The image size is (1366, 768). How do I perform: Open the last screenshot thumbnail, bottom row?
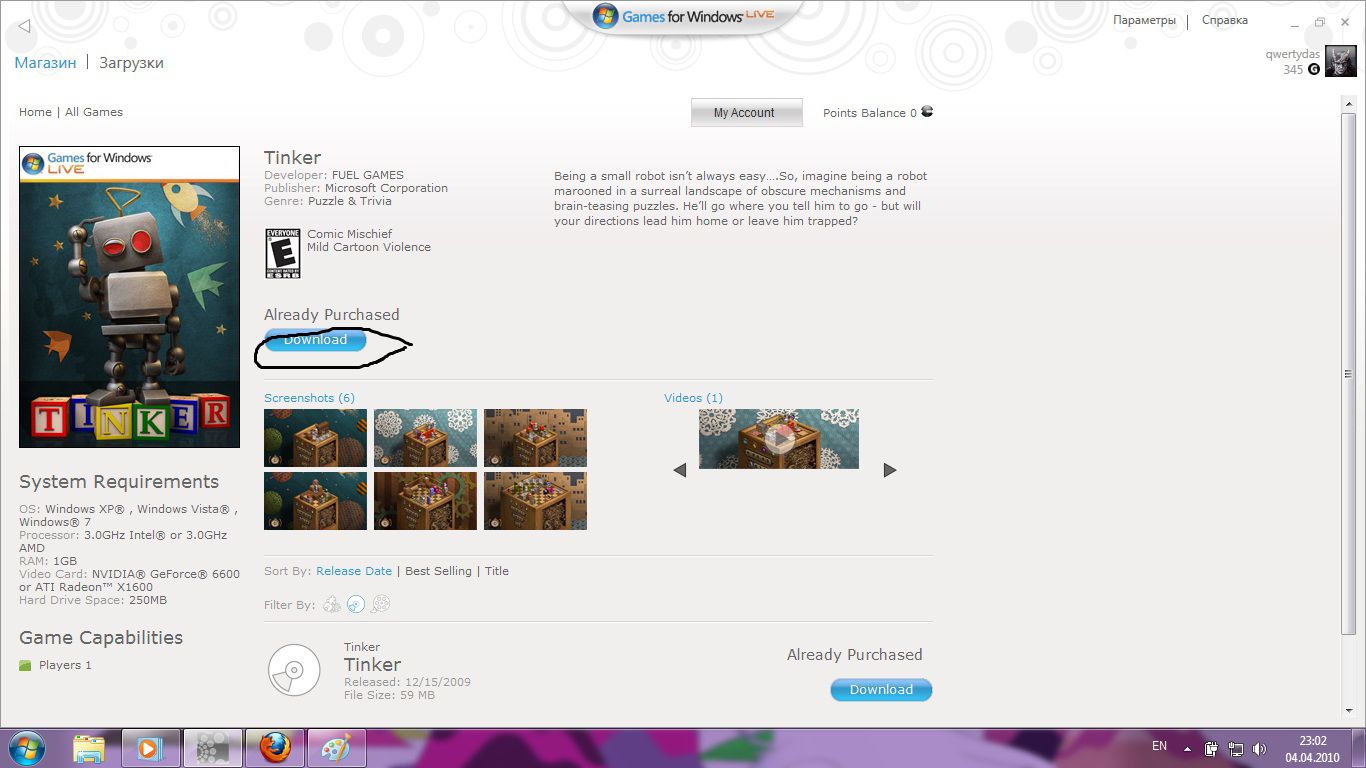pos(535,501)
